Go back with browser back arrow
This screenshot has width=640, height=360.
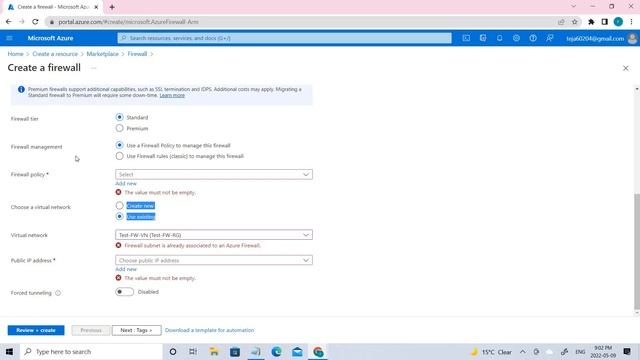pyautogui.click(x=9, y=22)
